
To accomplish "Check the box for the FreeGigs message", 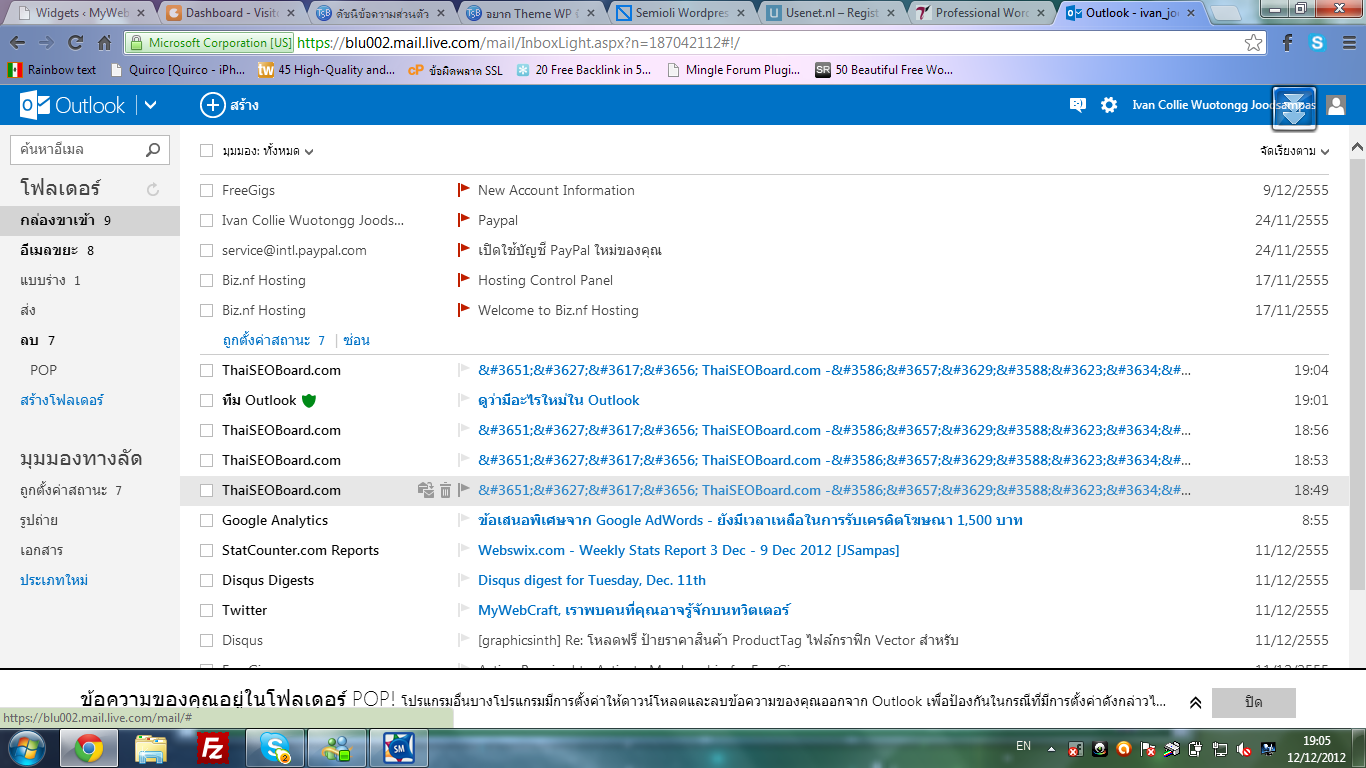I will pos(206,190).
